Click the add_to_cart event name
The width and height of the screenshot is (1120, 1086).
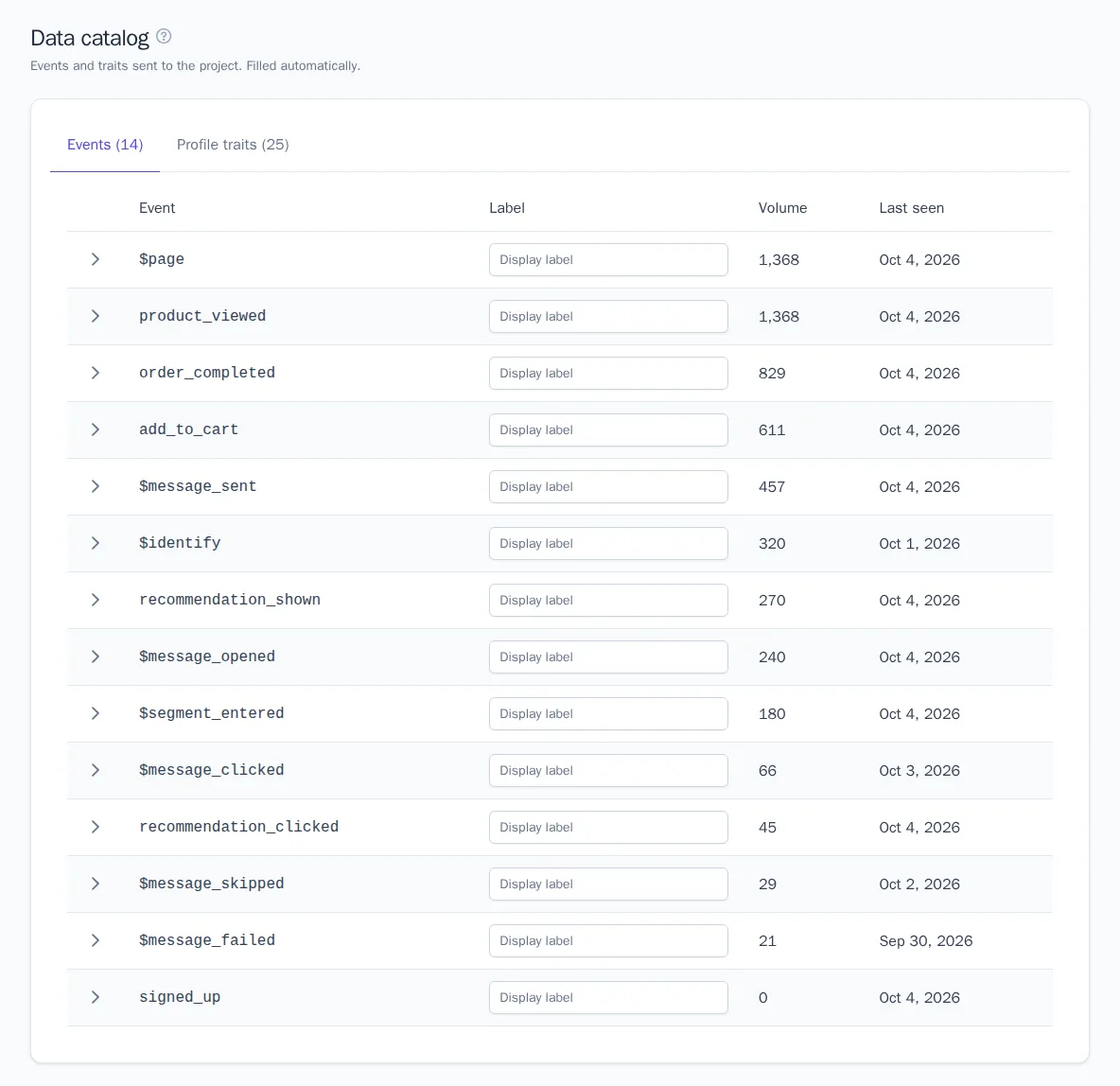click(188, 429)
